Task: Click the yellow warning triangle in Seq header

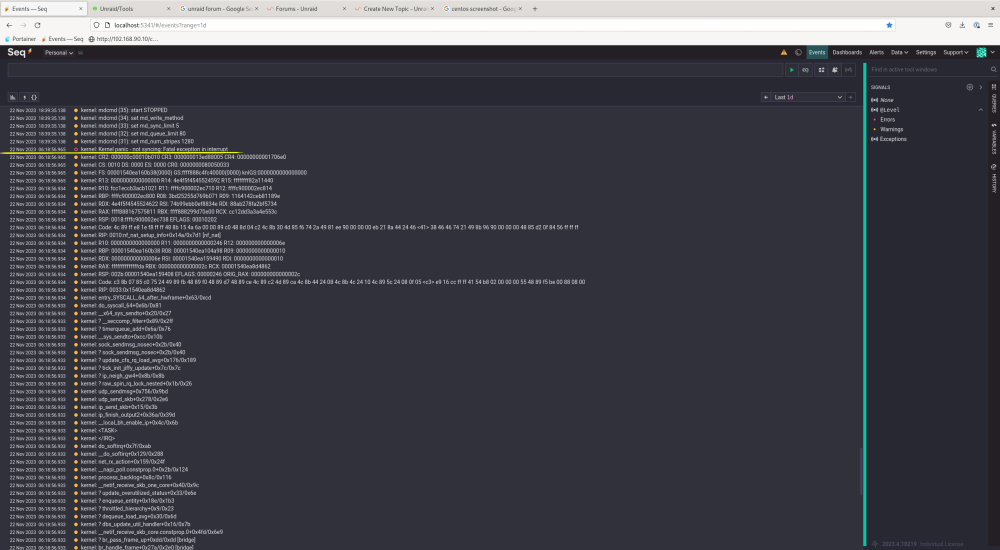Action: [784, 52]
